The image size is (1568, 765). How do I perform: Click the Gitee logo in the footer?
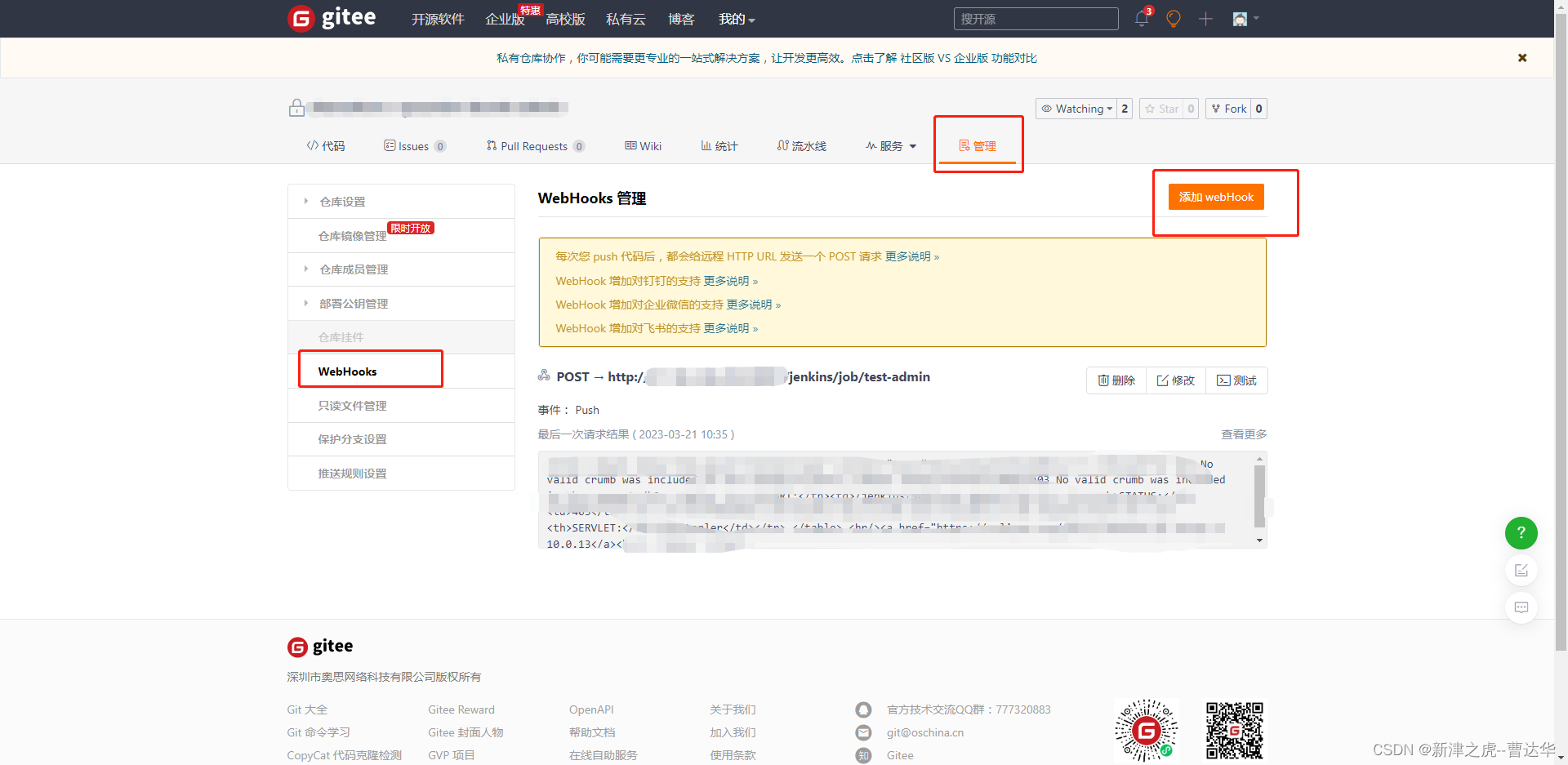tap(320, 647)
